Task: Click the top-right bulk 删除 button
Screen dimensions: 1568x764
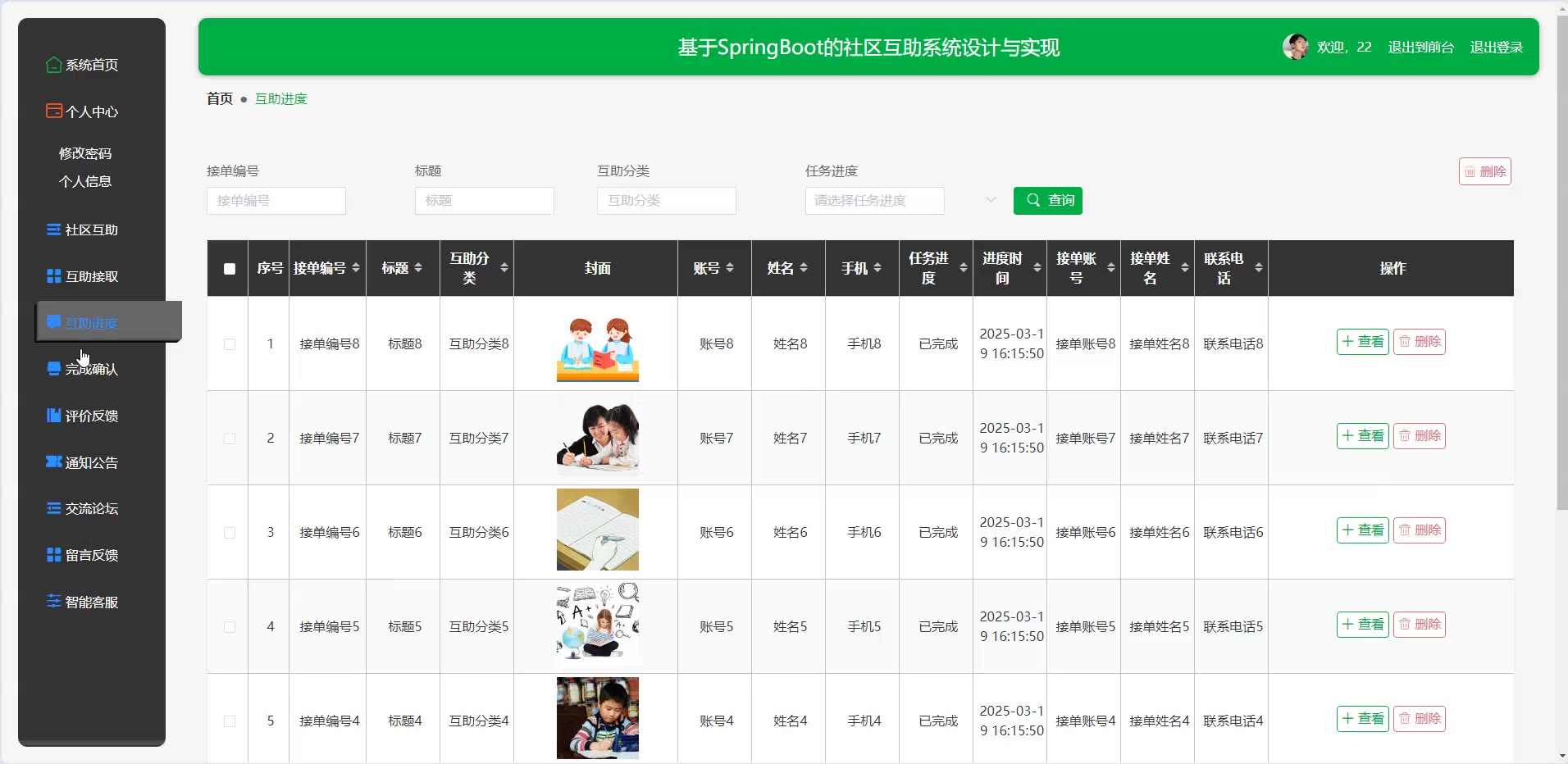Action: pos(1485,171)
